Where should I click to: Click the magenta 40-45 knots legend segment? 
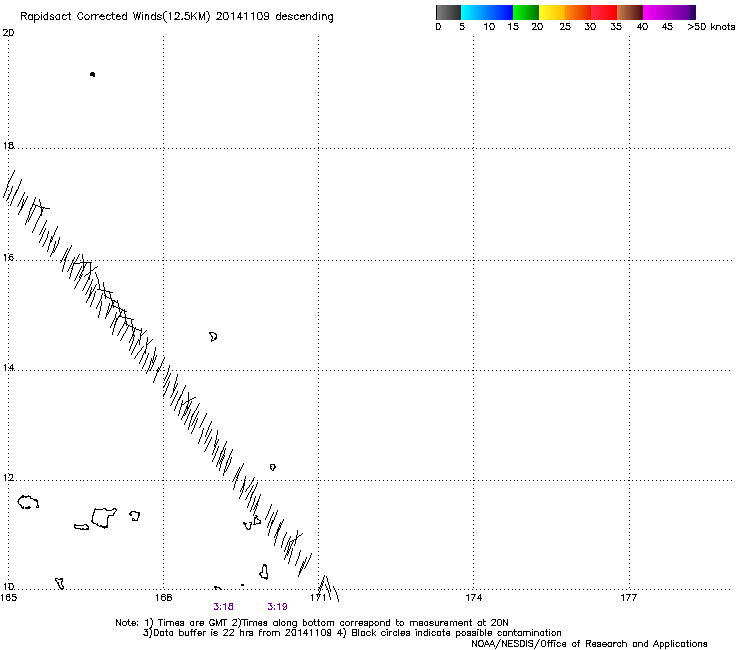(x=656, y=12)
